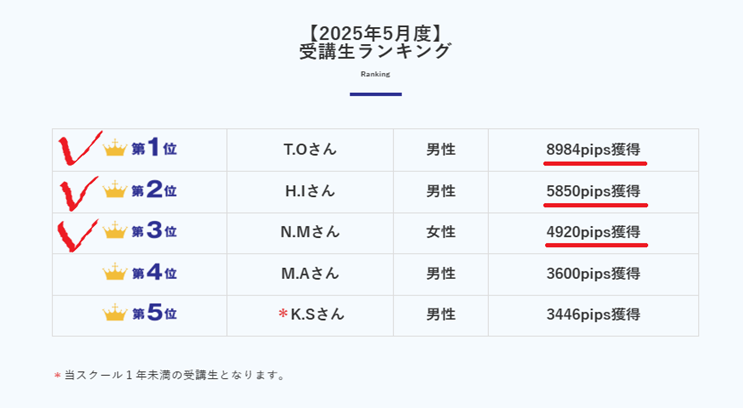Click the 女性 cell in third row
Image resolution: width=743 pixels, height=408 pixels.
coord(441,233)
